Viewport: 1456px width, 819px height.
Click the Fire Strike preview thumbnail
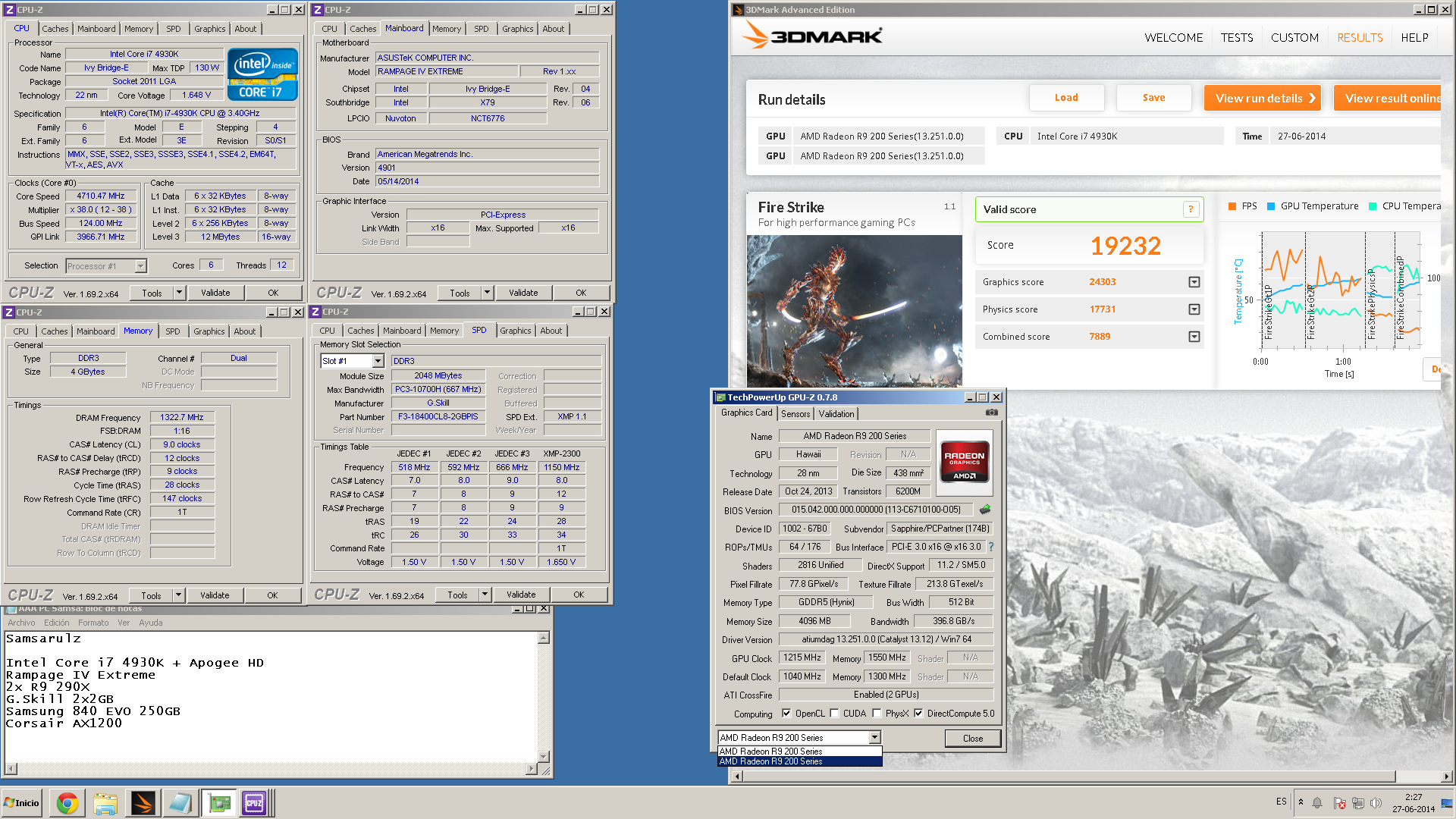(855, 311)
